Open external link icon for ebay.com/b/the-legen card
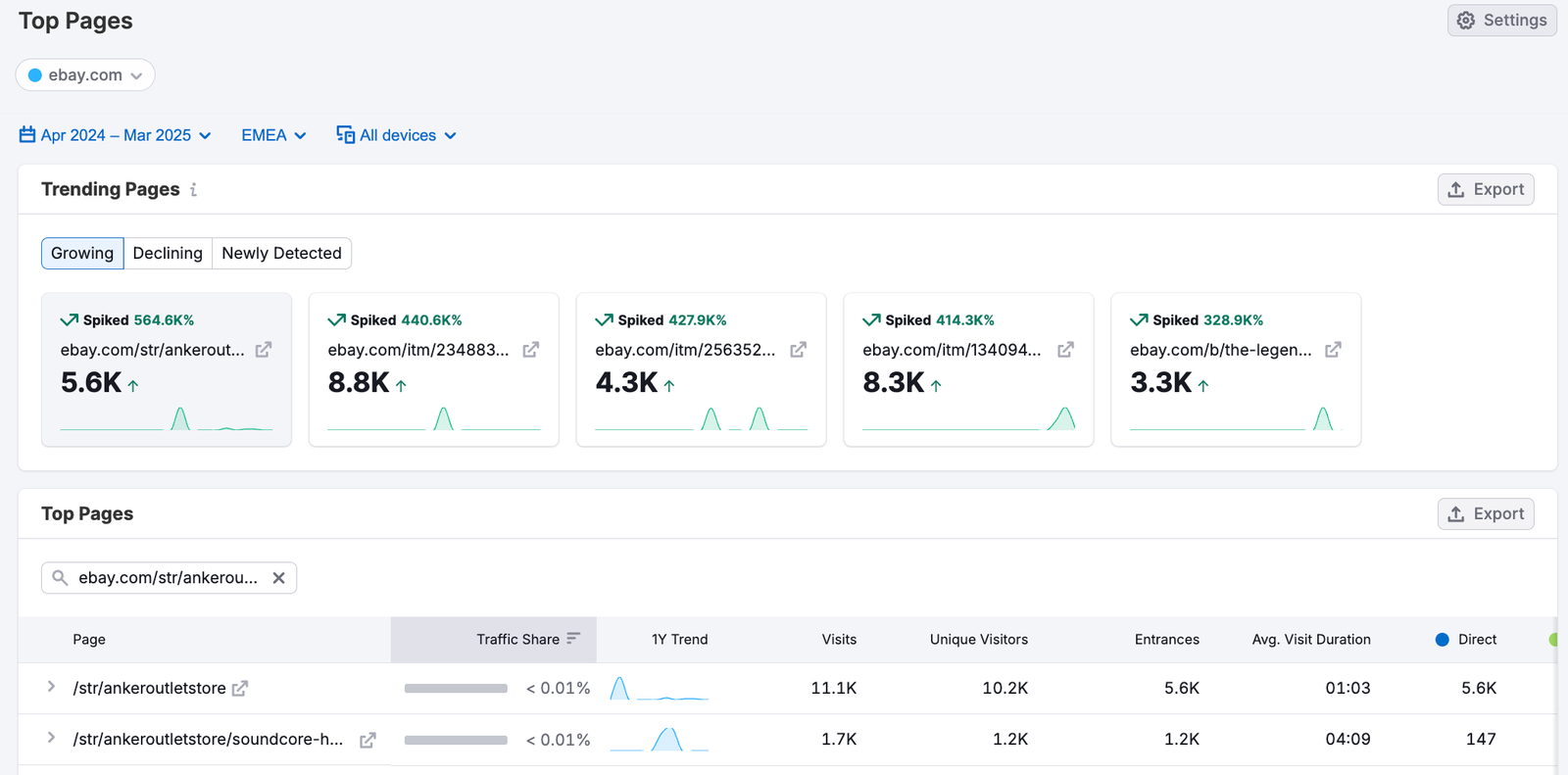This screenshot has width=1568, height=775. click(1334, 350)
